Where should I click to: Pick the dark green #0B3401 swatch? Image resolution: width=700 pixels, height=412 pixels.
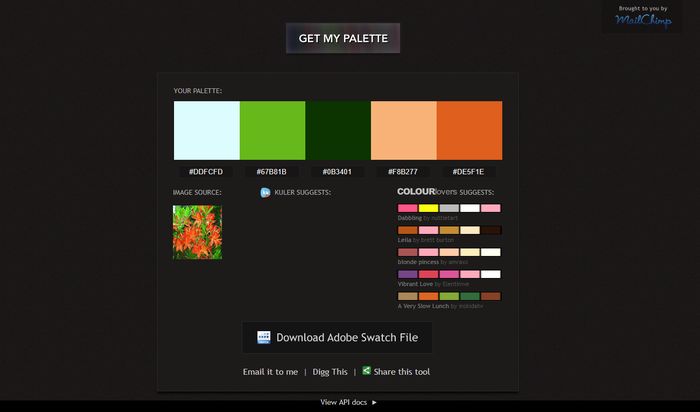coord(338,130)
